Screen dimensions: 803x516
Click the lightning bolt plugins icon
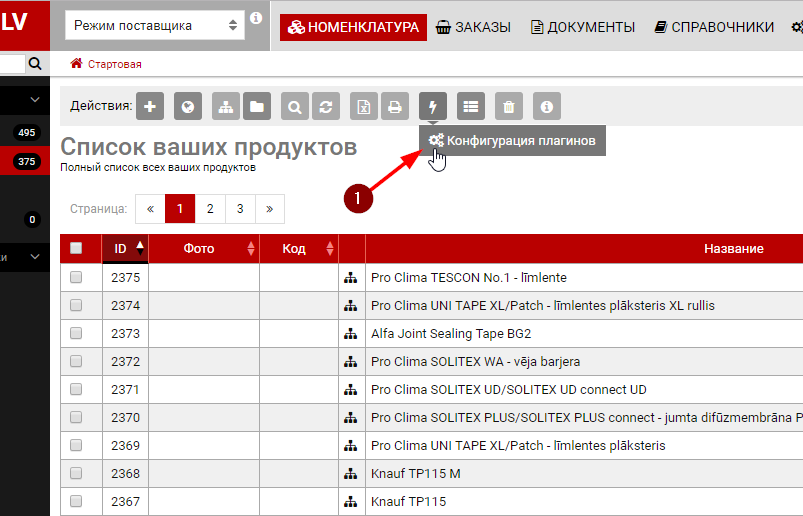(x=433, y=106)
